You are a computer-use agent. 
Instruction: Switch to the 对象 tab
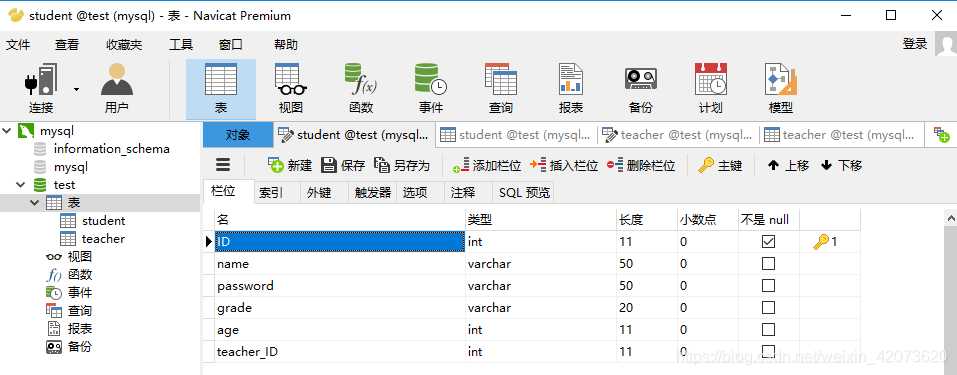point(238,135)
